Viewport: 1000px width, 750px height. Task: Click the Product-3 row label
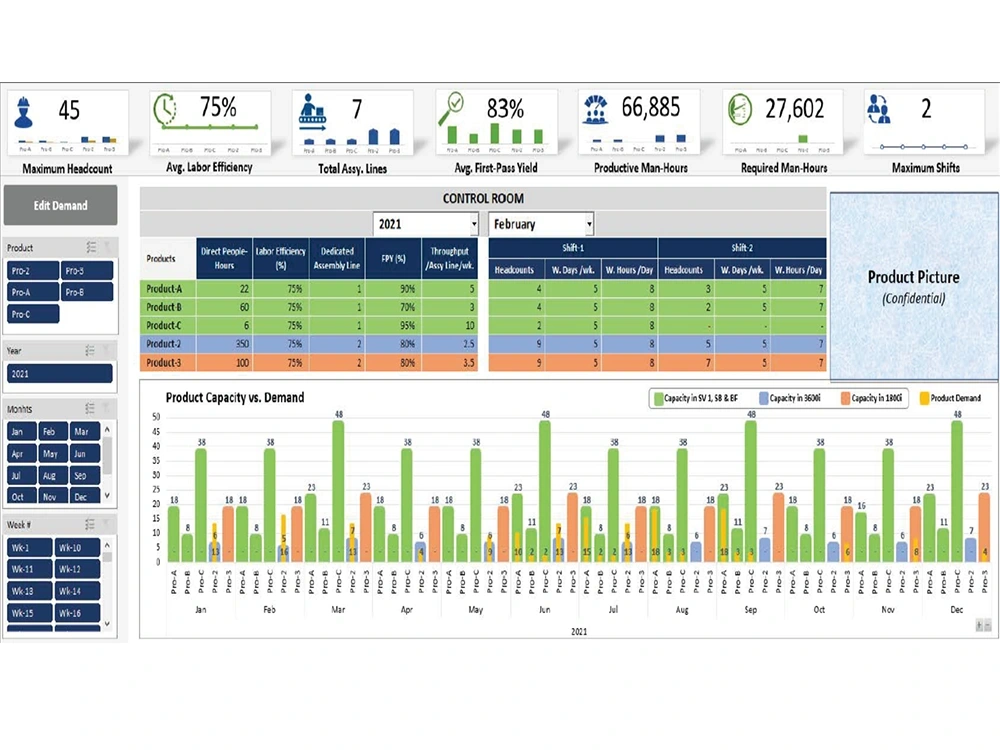pyautogui.click(x=164, y=362)
